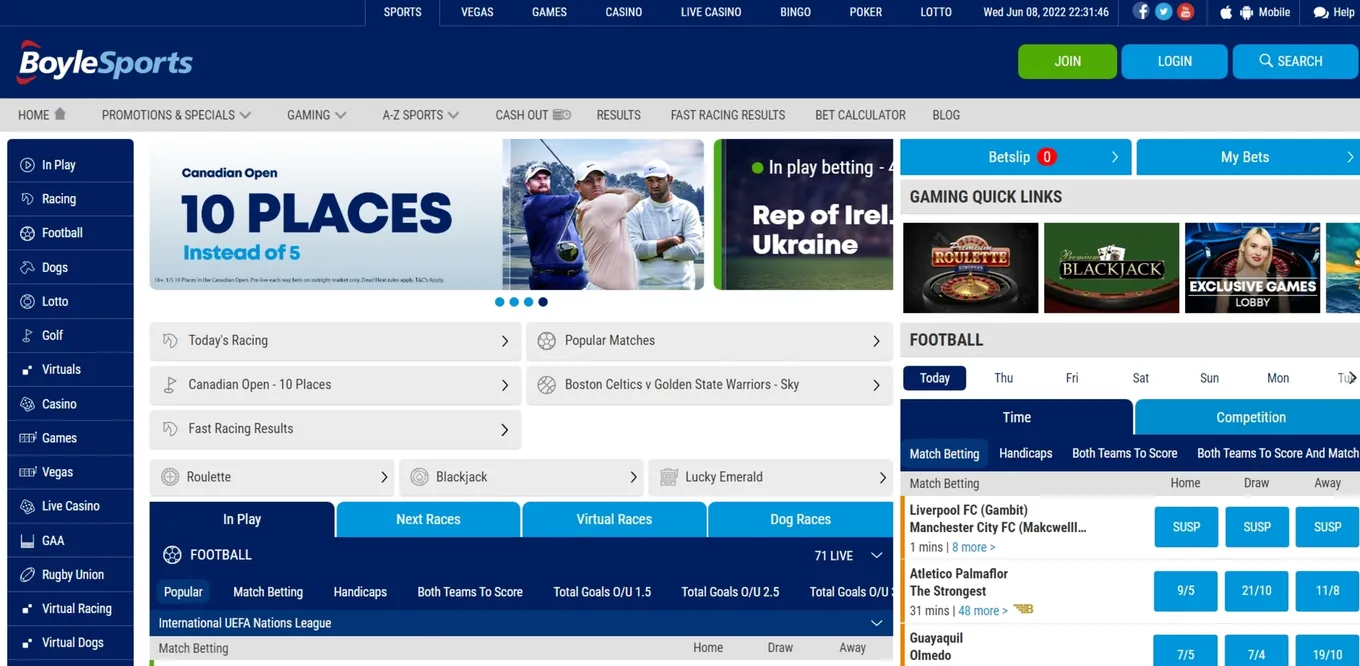
Task: Open the Fast Racing Results nav link
Action: pyautogui.click(x=728, y=115)
